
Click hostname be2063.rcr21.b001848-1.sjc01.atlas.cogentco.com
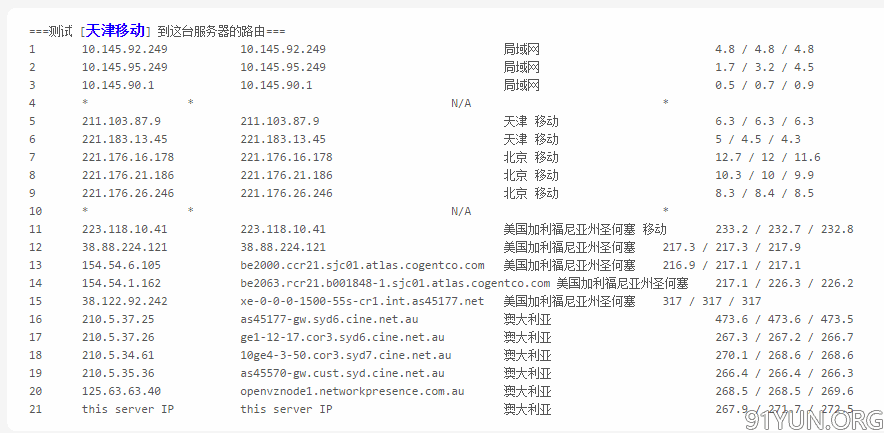pyautogui.click(x=395, y=283)
